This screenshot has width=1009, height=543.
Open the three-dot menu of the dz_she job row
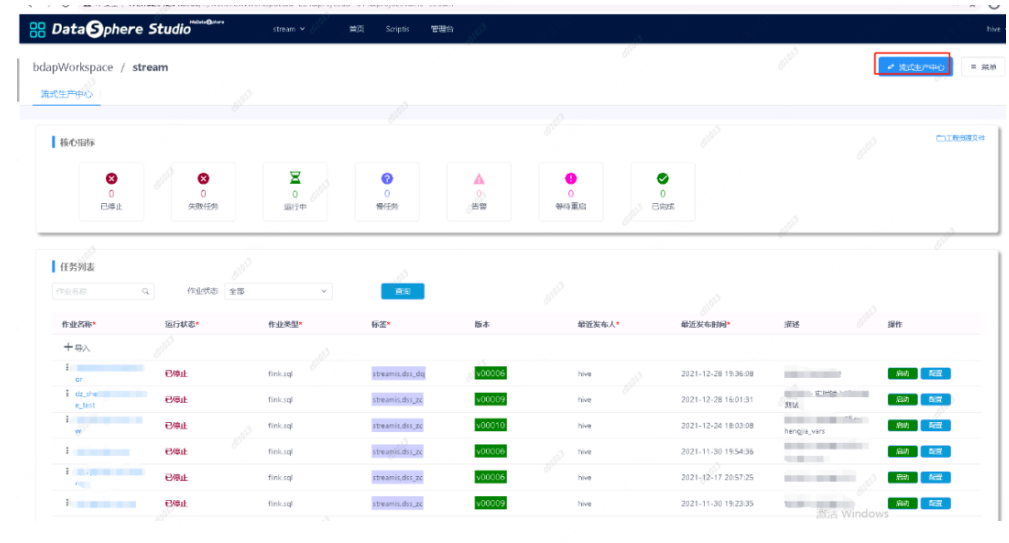[x=67, y=393]
